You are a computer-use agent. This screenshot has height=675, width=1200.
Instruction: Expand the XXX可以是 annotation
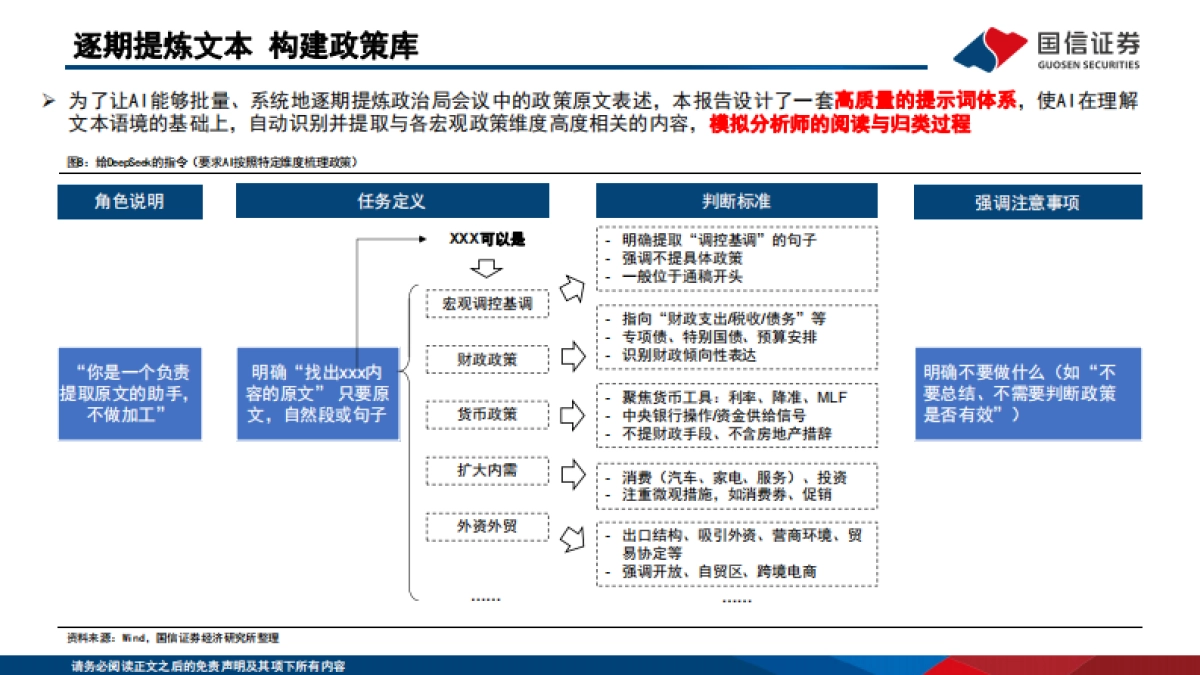(487, 240)
